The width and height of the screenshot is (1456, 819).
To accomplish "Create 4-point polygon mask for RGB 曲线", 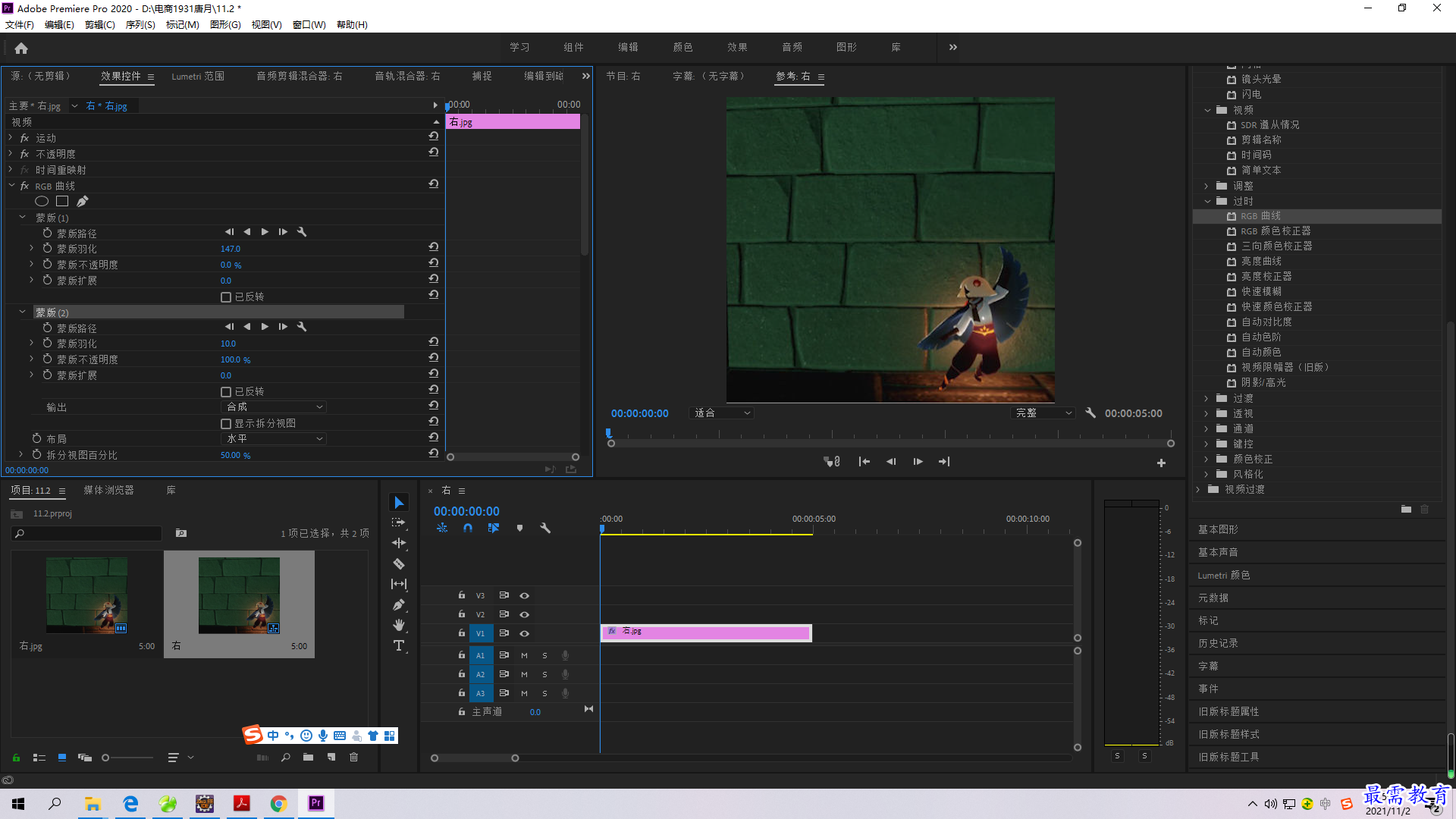I will [62, 201].
